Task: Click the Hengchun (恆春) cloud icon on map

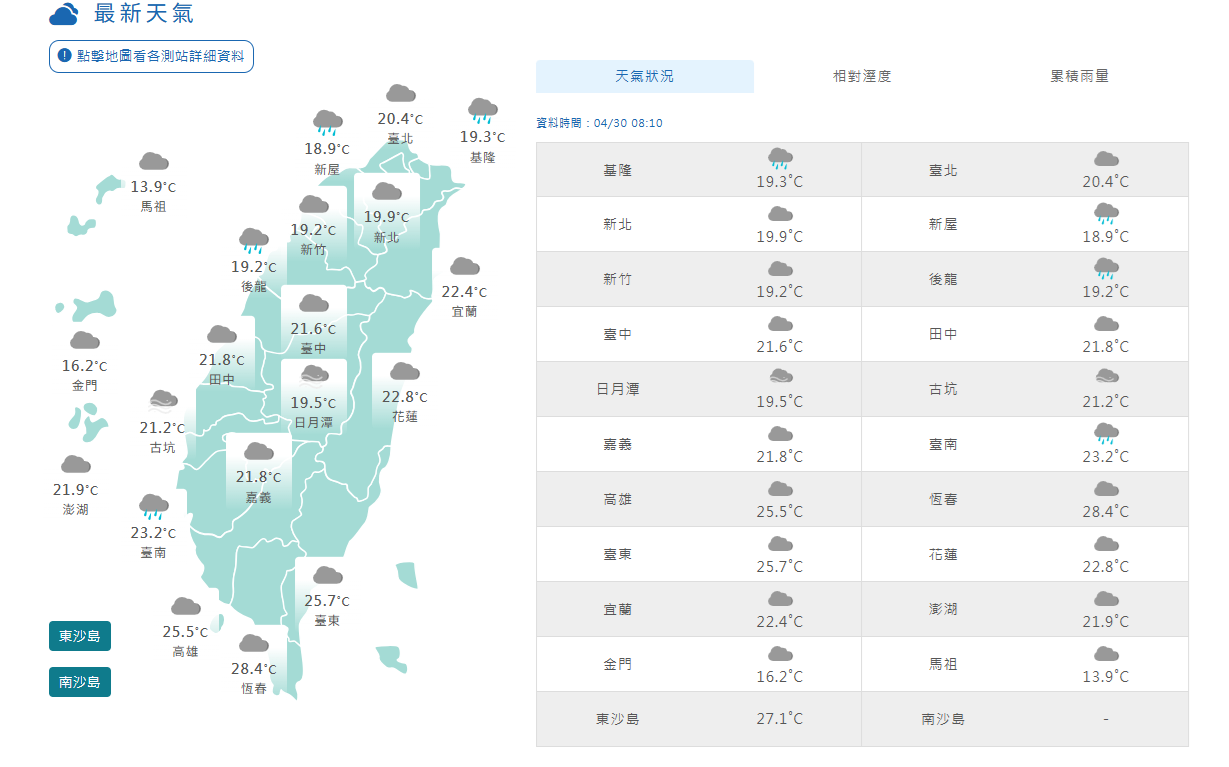Action: 254,644
